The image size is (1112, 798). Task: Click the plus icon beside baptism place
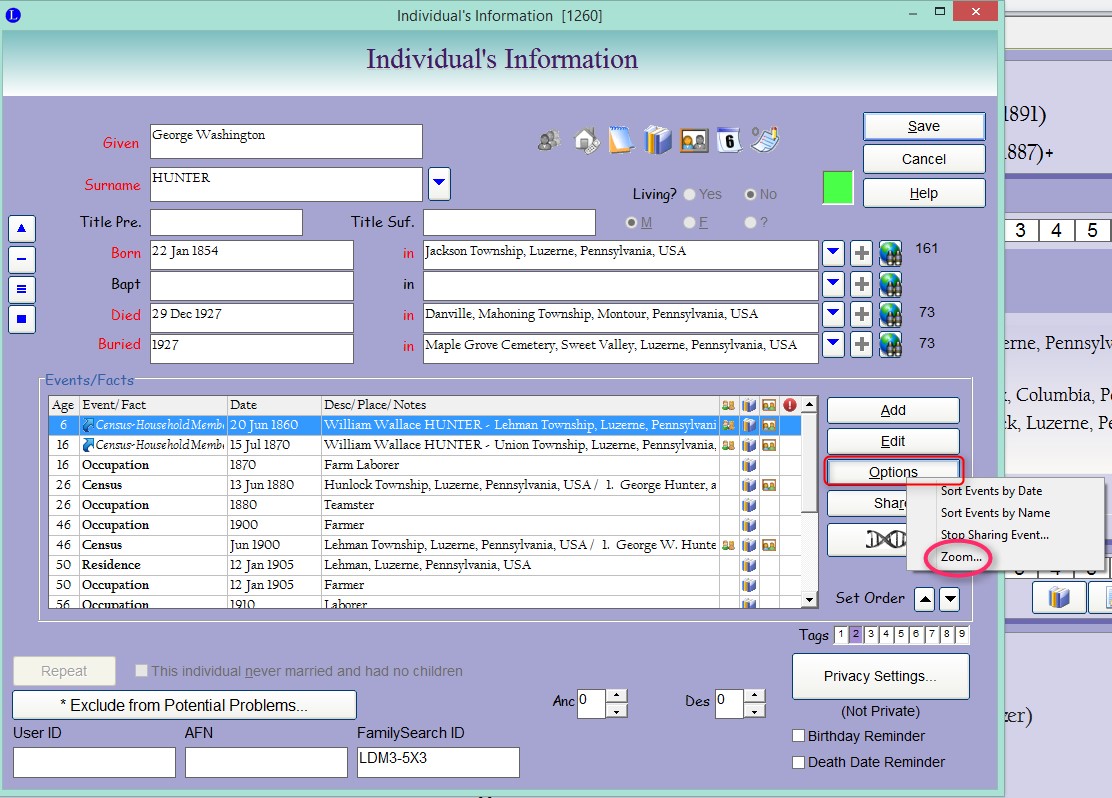(x=861, y=284)
